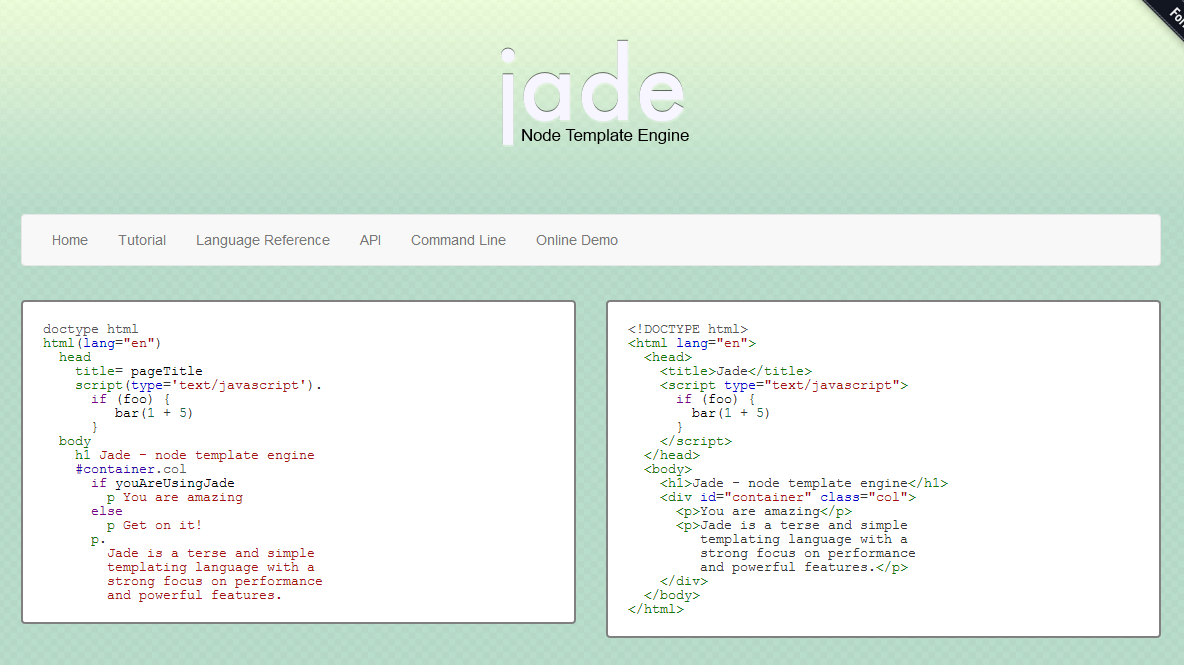Open Command Line documentation
The width and height of the screenshot is (1184, 665).
point(458,240)
